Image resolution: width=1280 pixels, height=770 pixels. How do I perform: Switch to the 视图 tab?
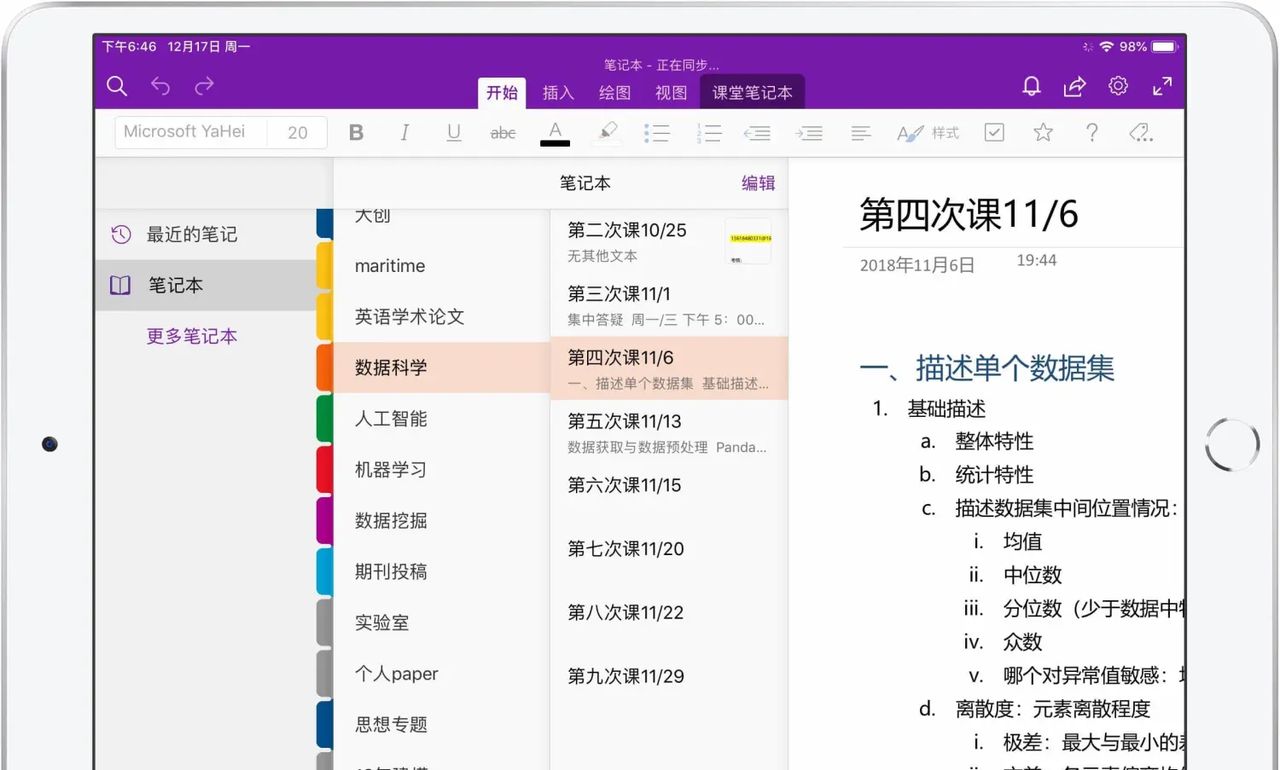pyautogui.click(x=671, y=93)
